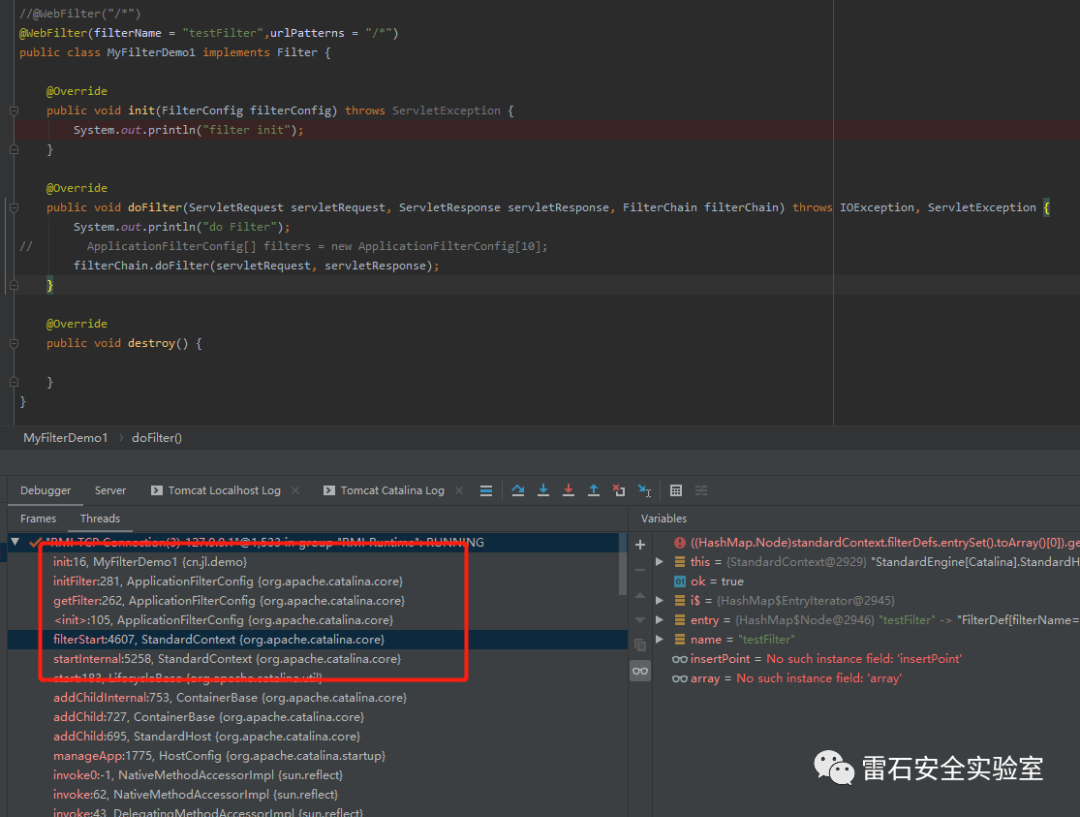This screenshot has width=1080, height=817.
Task: Open the Frames tab
Action: [38, 518]
